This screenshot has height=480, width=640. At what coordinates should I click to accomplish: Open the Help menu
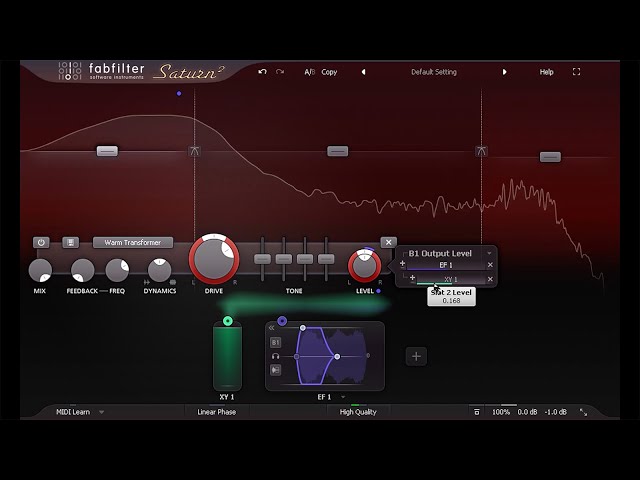(x=547, y=72)
